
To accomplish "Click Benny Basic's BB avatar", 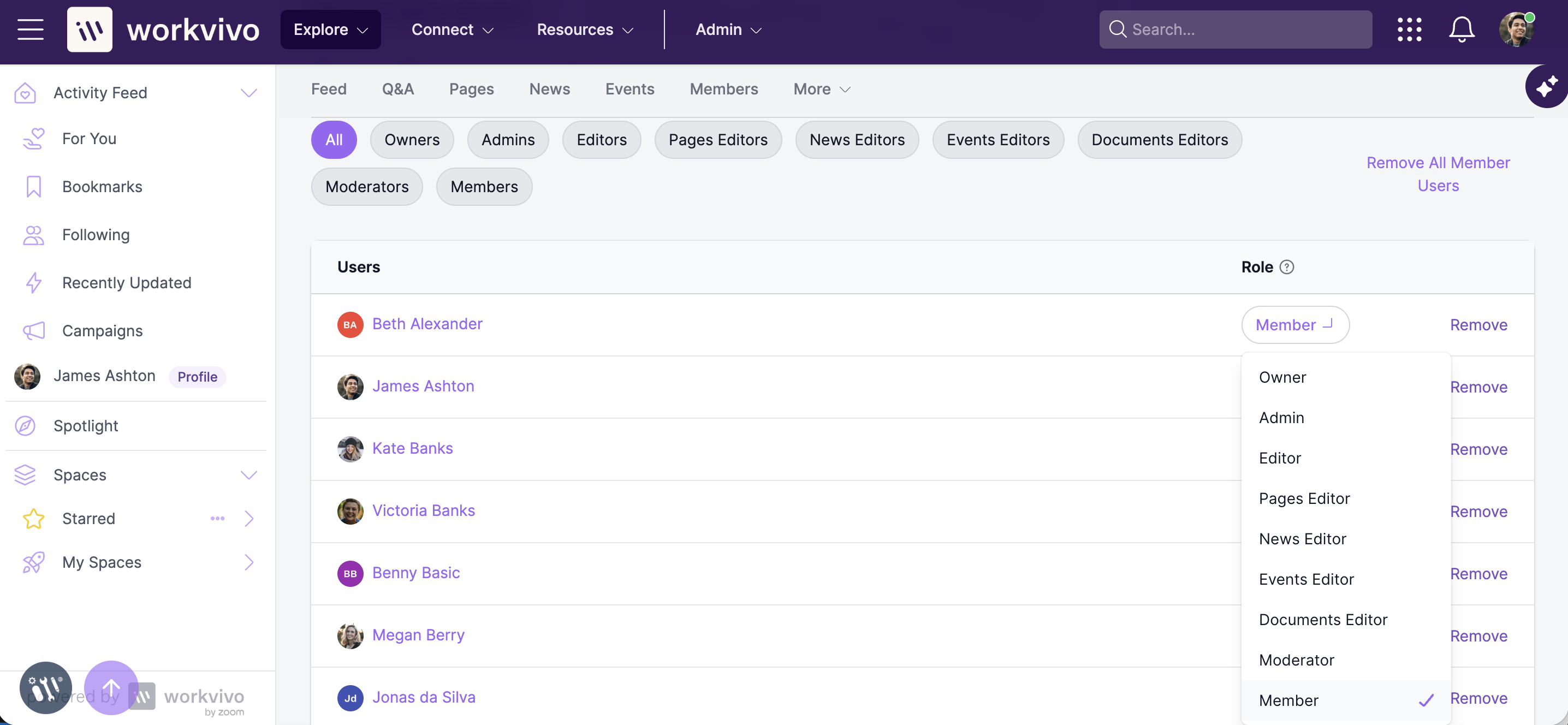I will [350, 573].
